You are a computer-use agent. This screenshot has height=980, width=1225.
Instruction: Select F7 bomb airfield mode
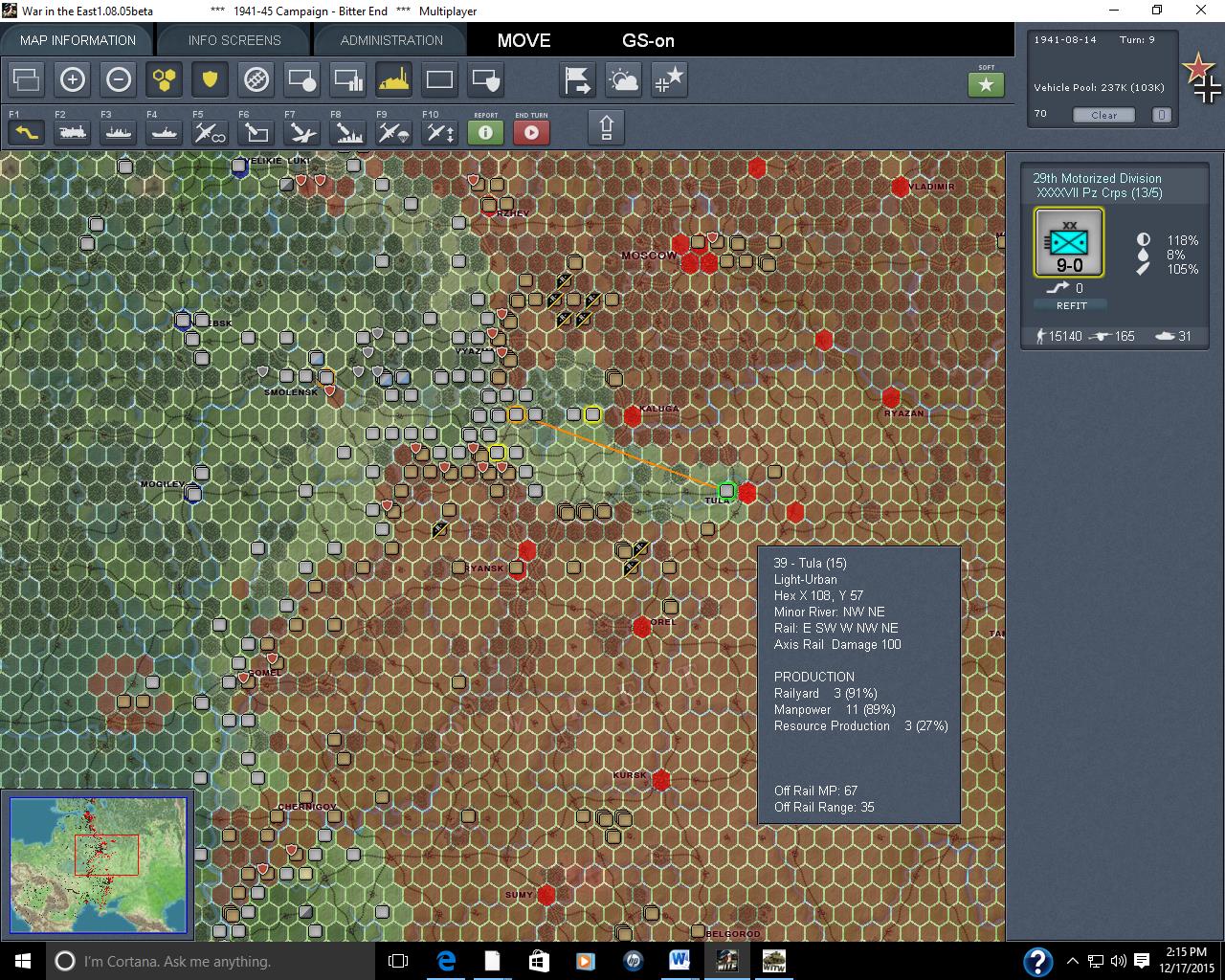coord(302,132)
